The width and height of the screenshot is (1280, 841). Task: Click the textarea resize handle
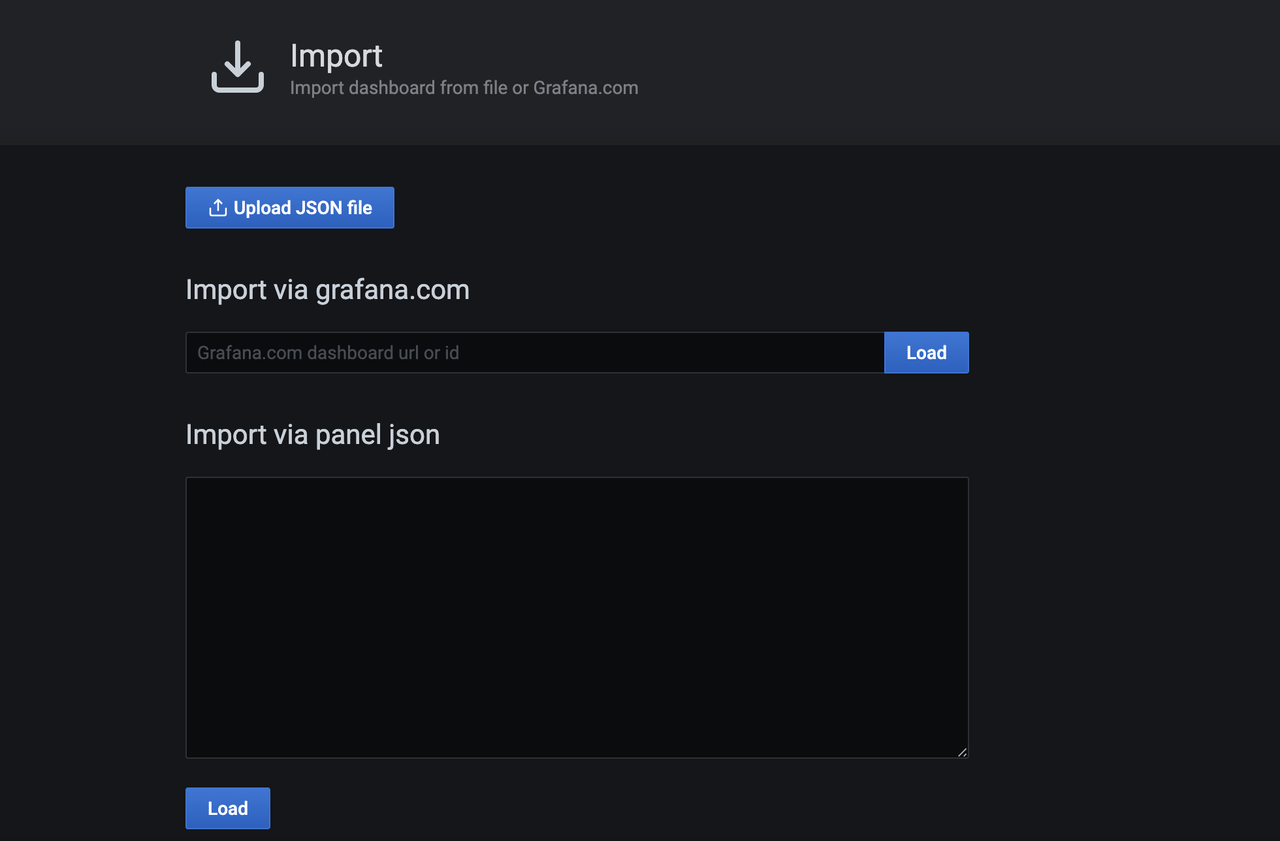tap(963, 752)
